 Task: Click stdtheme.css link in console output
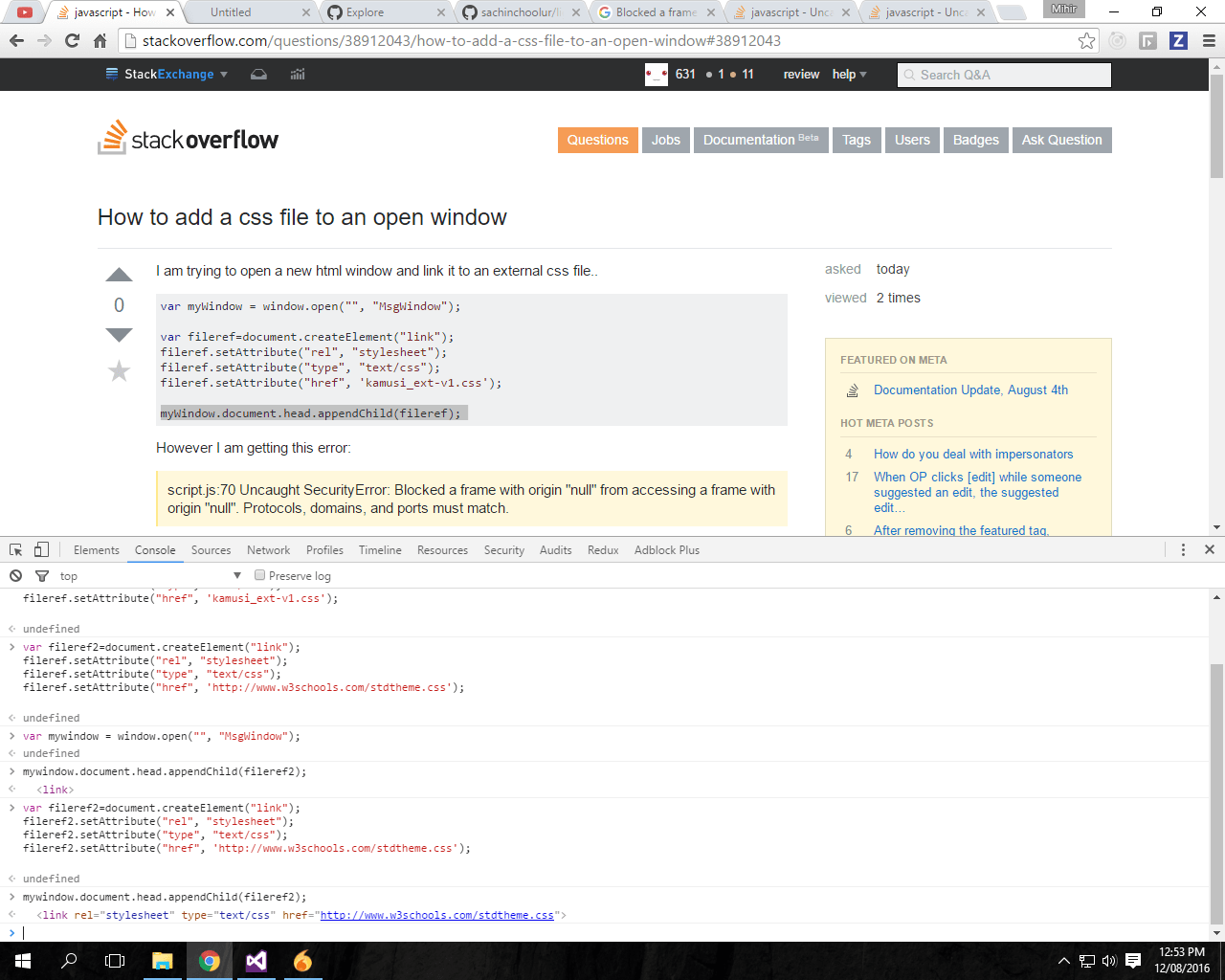[437, 915]
